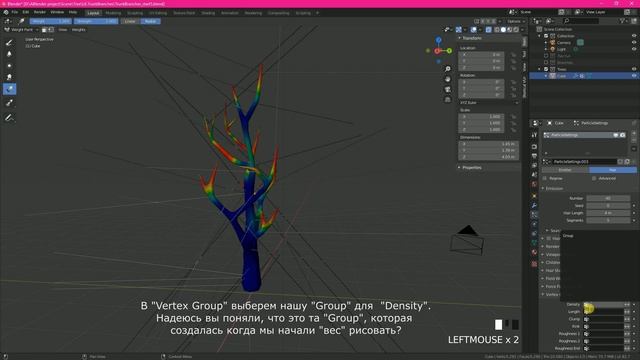Adjust the Weight slider in header
Viewport: 640px width, 360px height.
(x=51, y=21)
